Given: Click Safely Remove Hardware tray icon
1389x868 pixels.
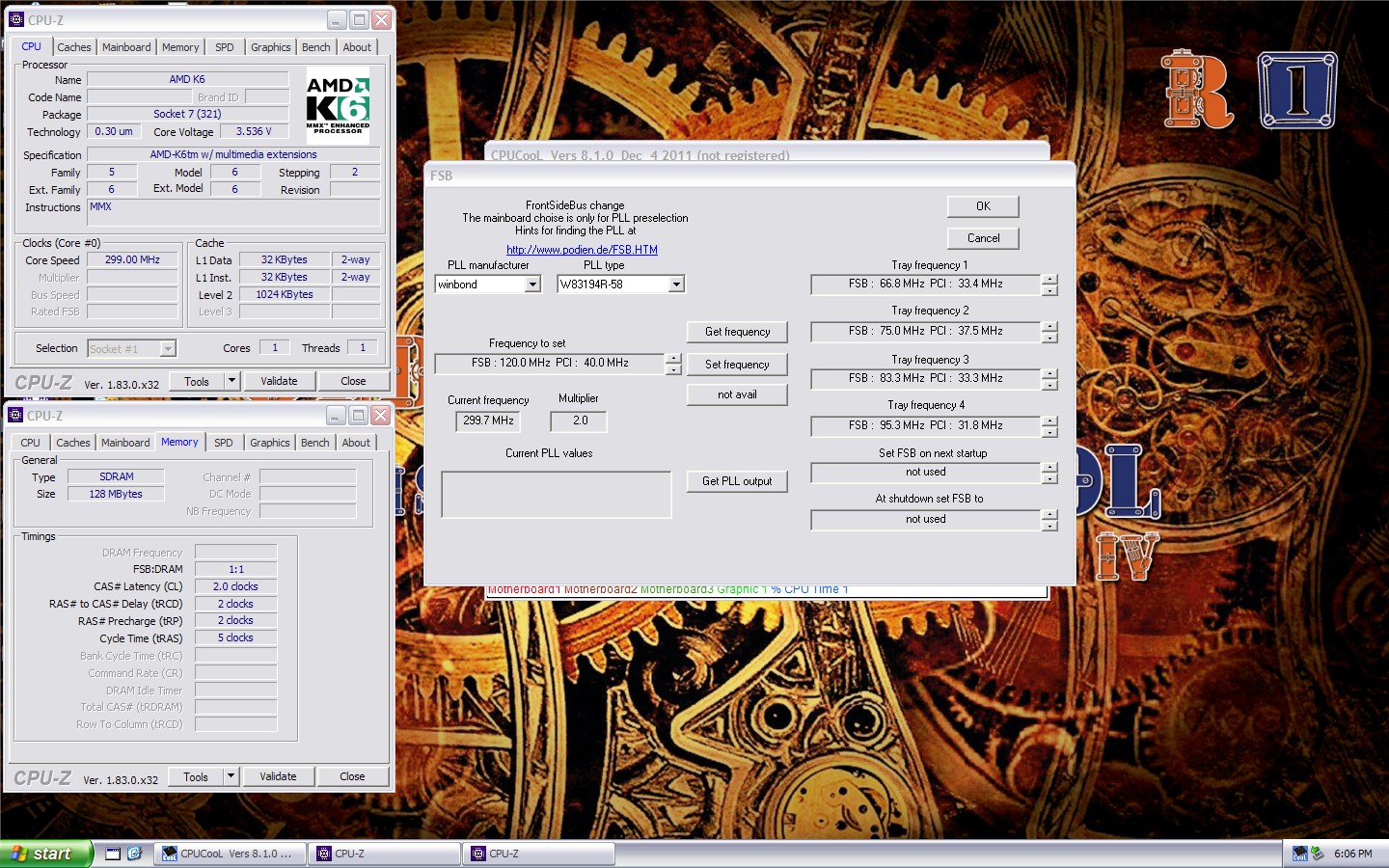Looking at the screenshot, I should [1317, 854].
